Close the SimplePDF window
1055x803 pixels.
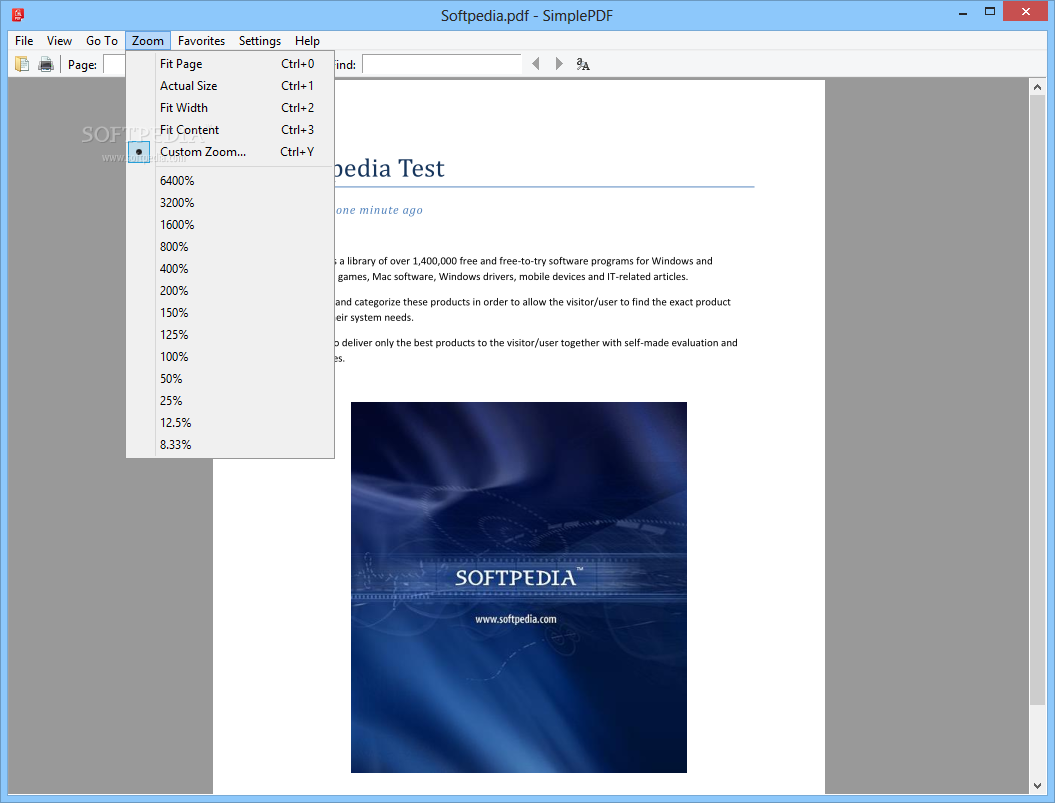1025,11
